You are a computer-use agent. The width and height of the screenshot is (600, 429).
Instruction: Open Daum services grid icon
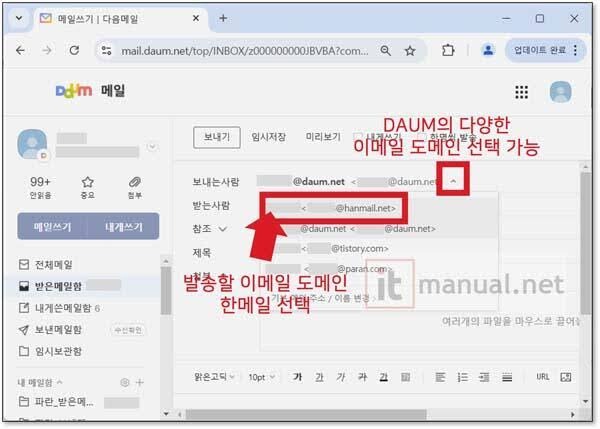pyautogui.click(x=522, y=92)
